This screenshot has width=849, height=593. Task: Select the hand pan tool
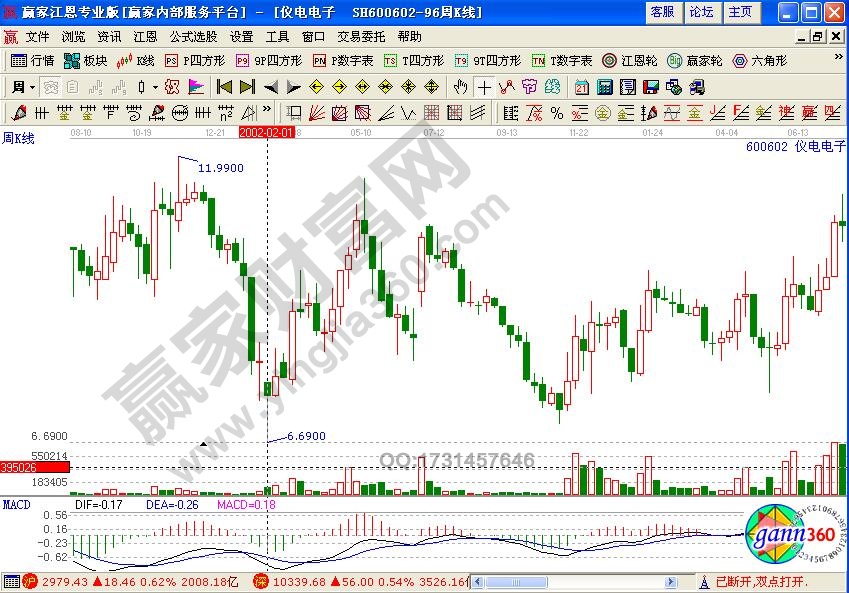coord(460,86)
